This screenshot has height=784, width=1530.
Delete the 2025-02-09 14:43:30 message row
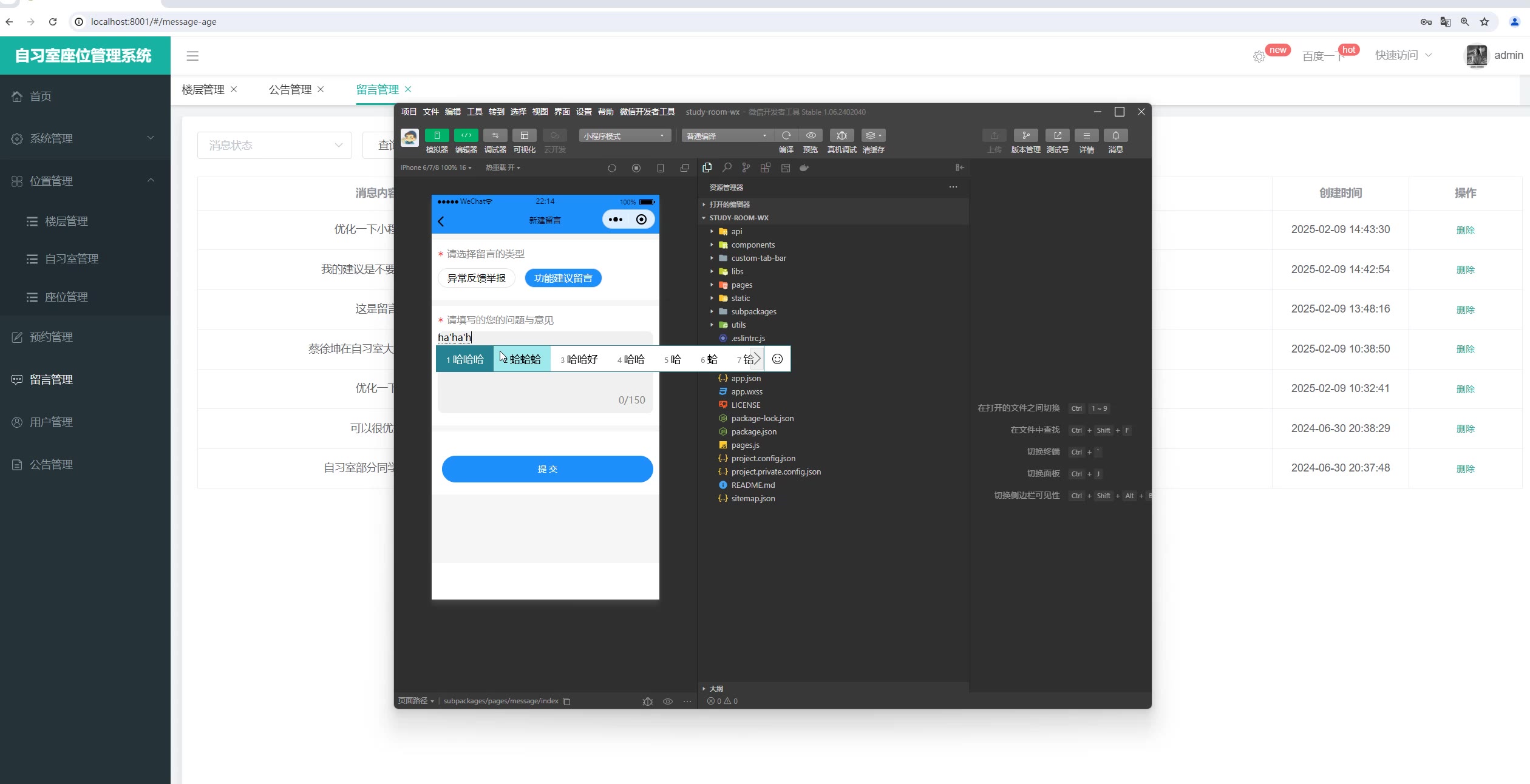click(x=1465, y=230)
